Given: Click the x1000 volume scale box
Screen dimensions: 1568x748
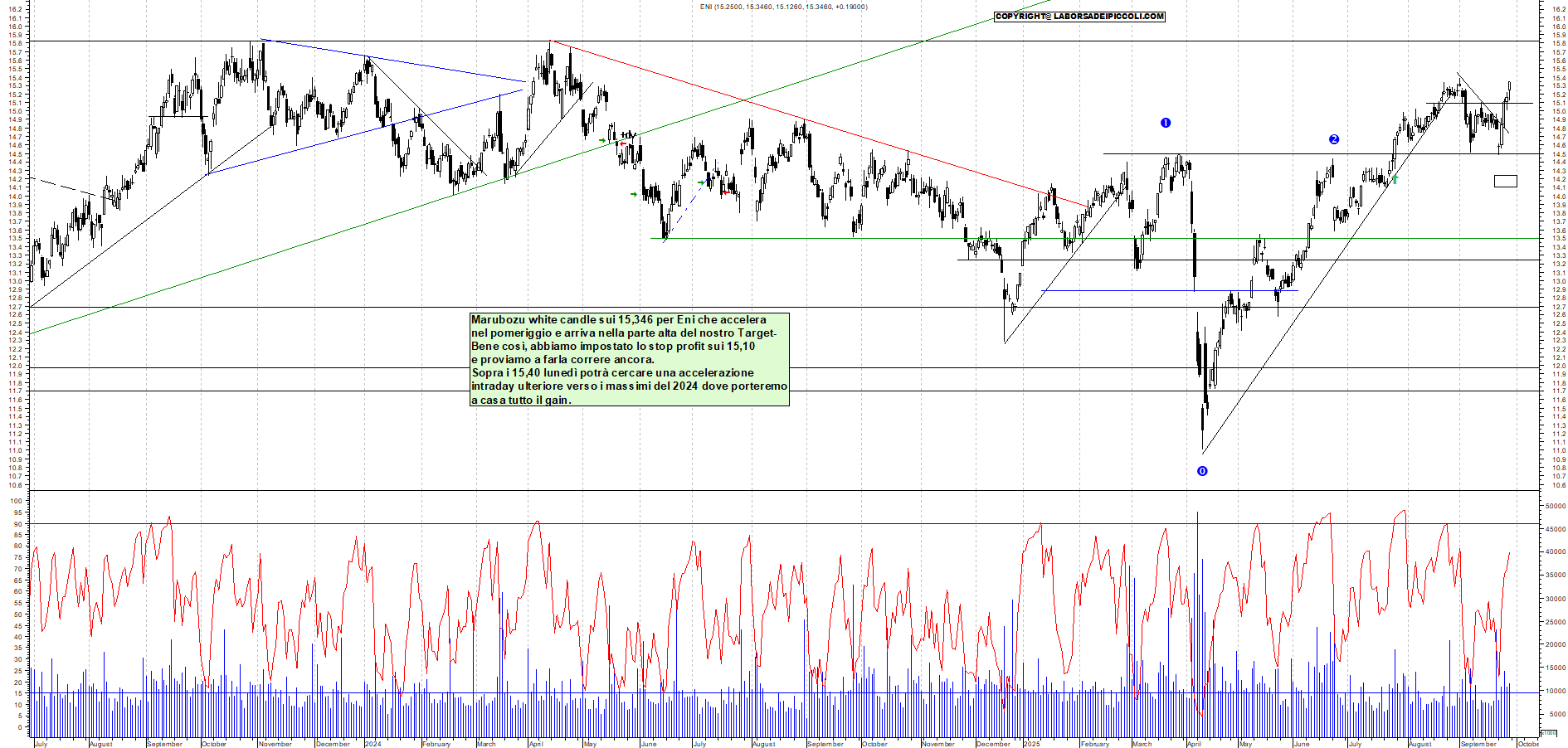Looking at the screenshot, I should pyautogui.click(x=1548, y=733).
